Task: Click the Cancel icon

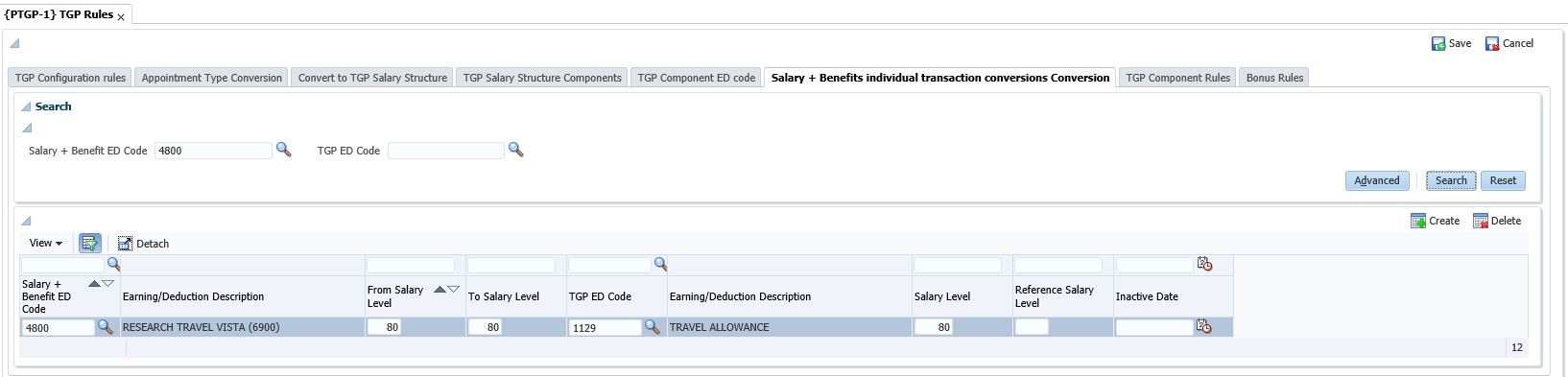Action: click(1492, 44)
